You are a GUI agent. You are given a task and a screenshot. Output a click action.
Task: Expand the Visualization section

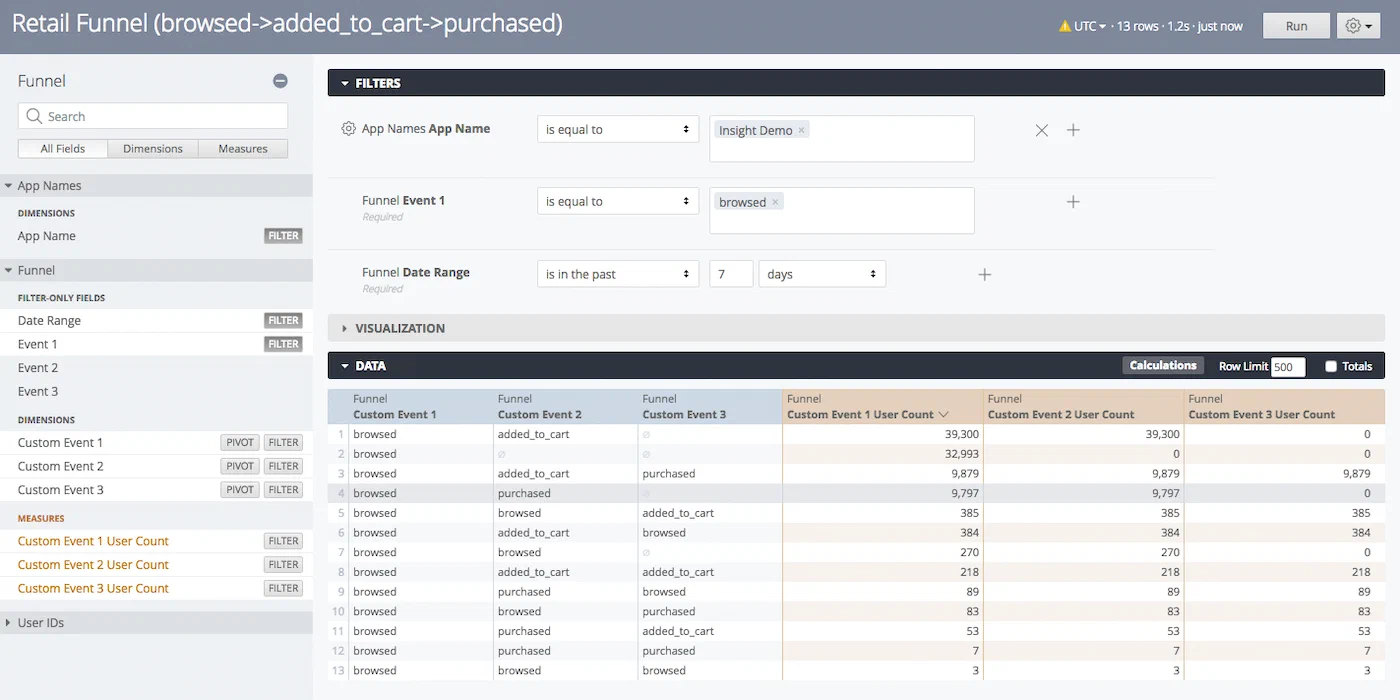[x=400, y=328]
